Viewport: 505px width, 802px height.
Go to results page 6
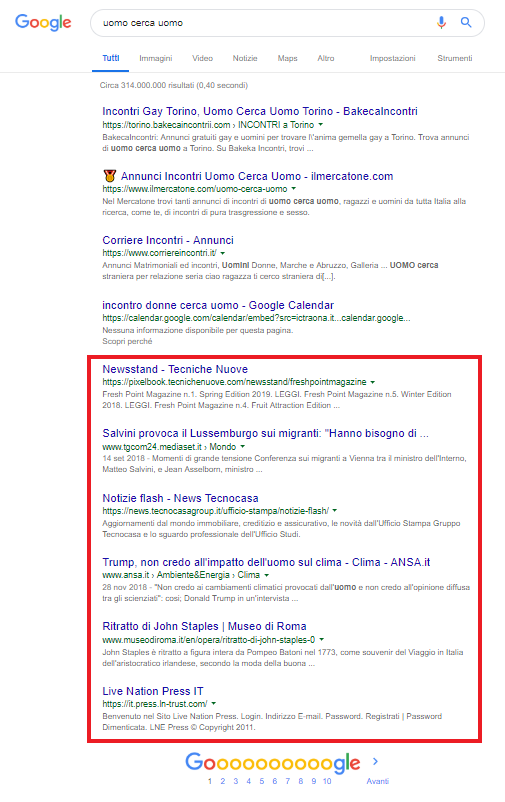click(275, 781)
